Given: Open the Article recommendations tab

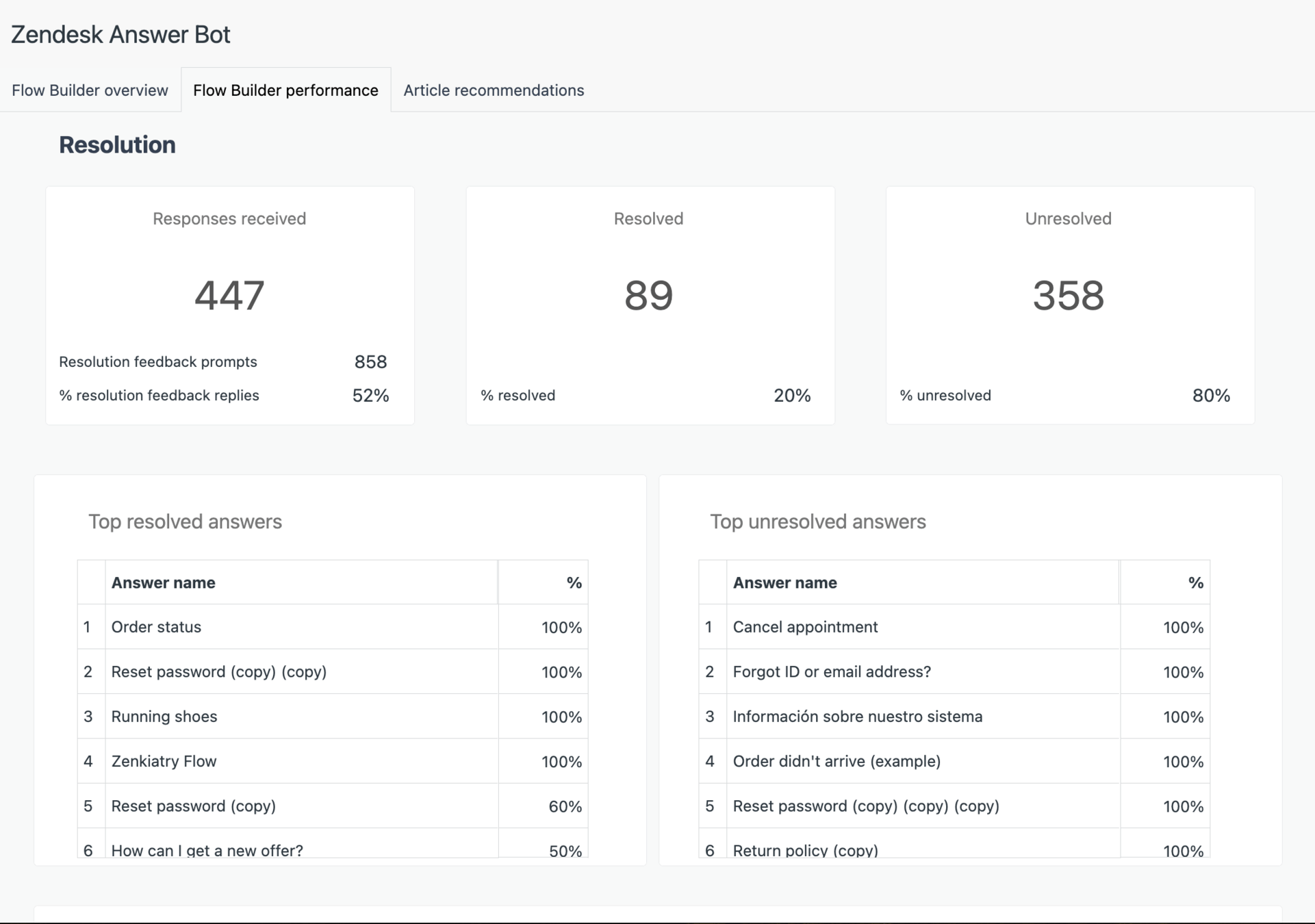Looking at the screenshot, I should [494, 90].
